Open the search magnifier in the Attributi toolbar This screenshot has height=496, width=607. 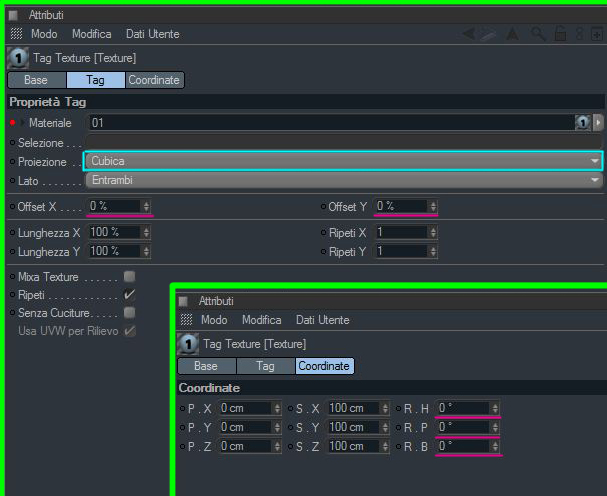coord(538,34)
